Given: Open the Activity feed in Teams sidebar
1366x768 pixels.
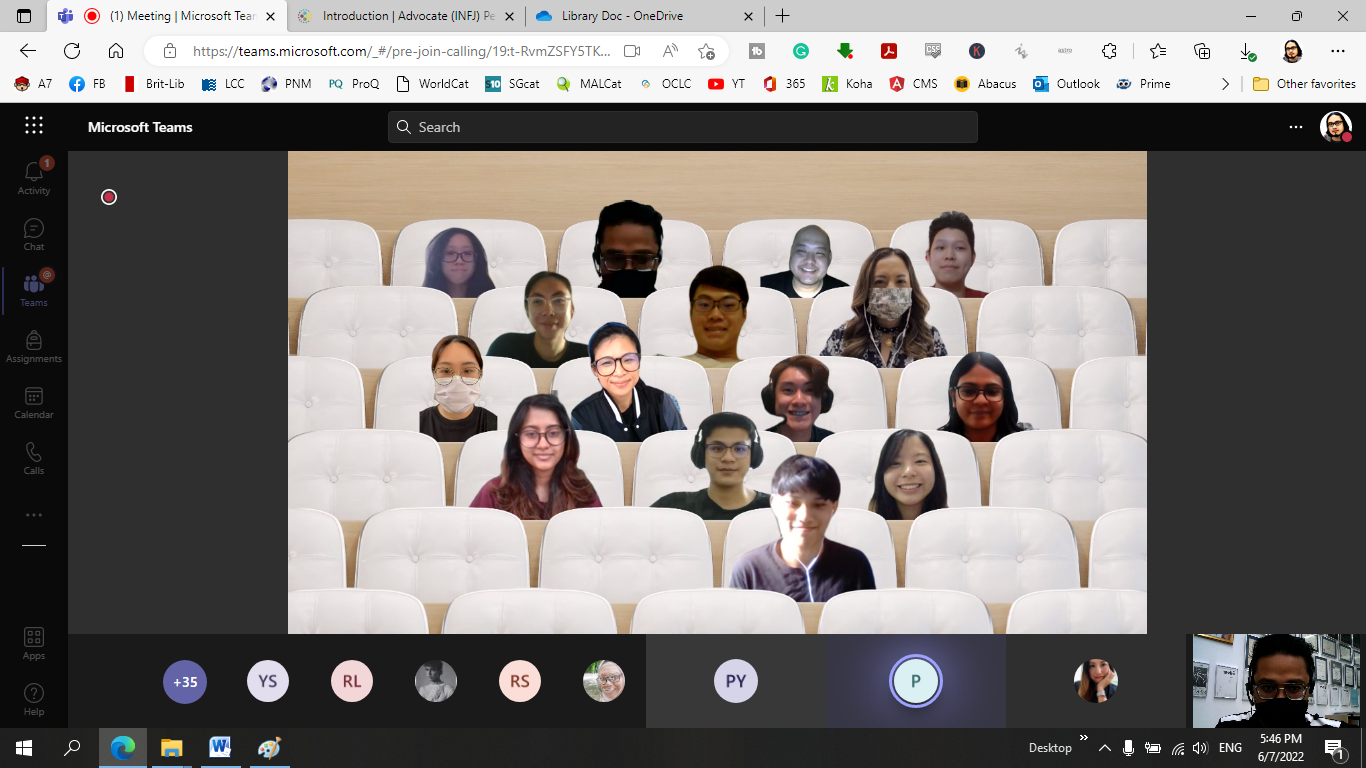Looking at the screenshot, I should click(34, 177).
